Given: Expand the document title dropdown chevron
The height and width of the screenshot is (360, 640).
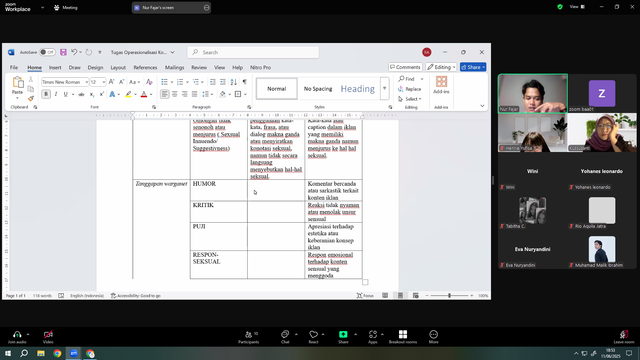Looking at the screenshot, I should [x=172, y=52].
